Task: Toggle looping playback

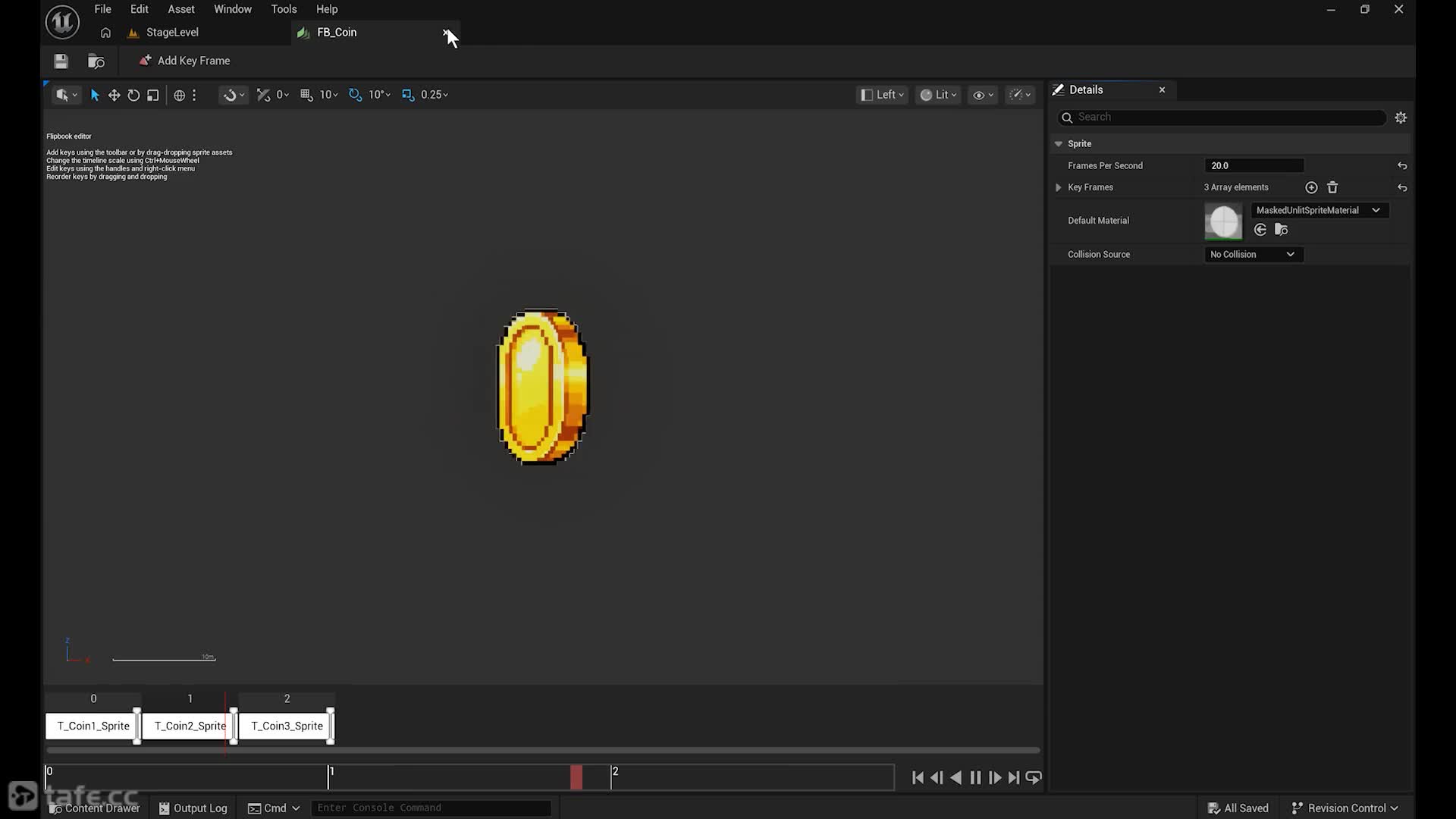Action: 1034,778
